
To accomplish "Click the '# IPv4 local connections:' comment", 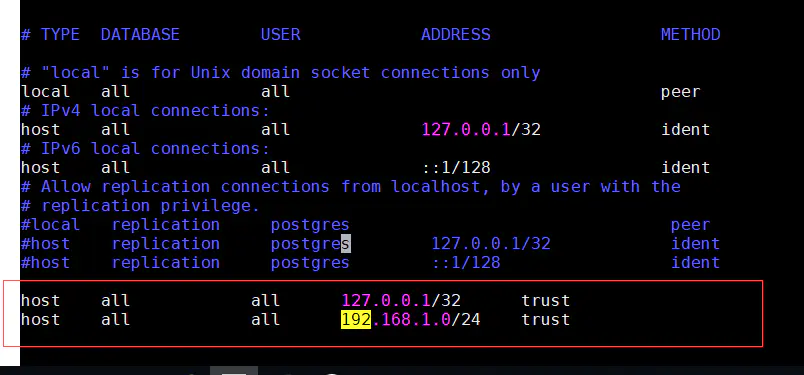I will click(x=145, y=110).
